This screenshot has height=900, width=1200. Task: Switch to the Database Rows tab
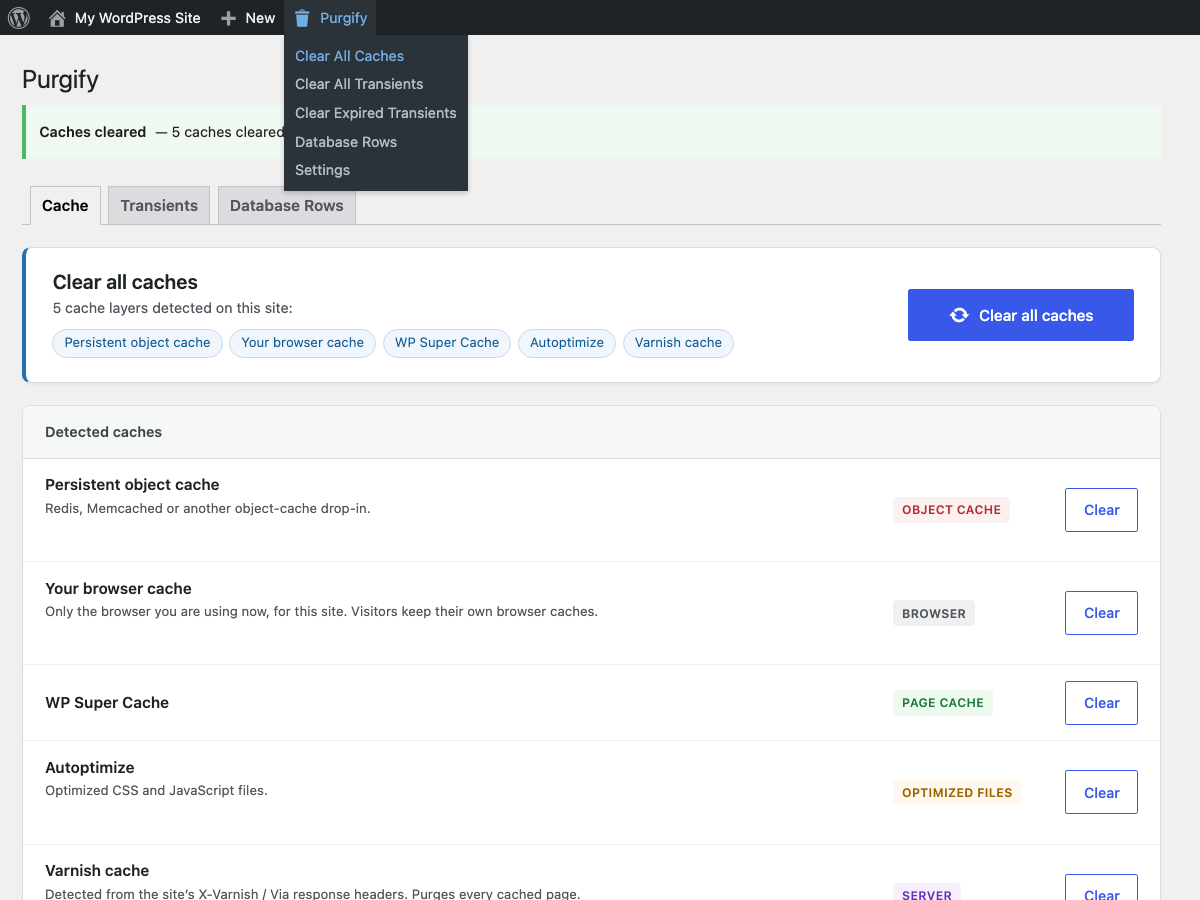[286, 205]
